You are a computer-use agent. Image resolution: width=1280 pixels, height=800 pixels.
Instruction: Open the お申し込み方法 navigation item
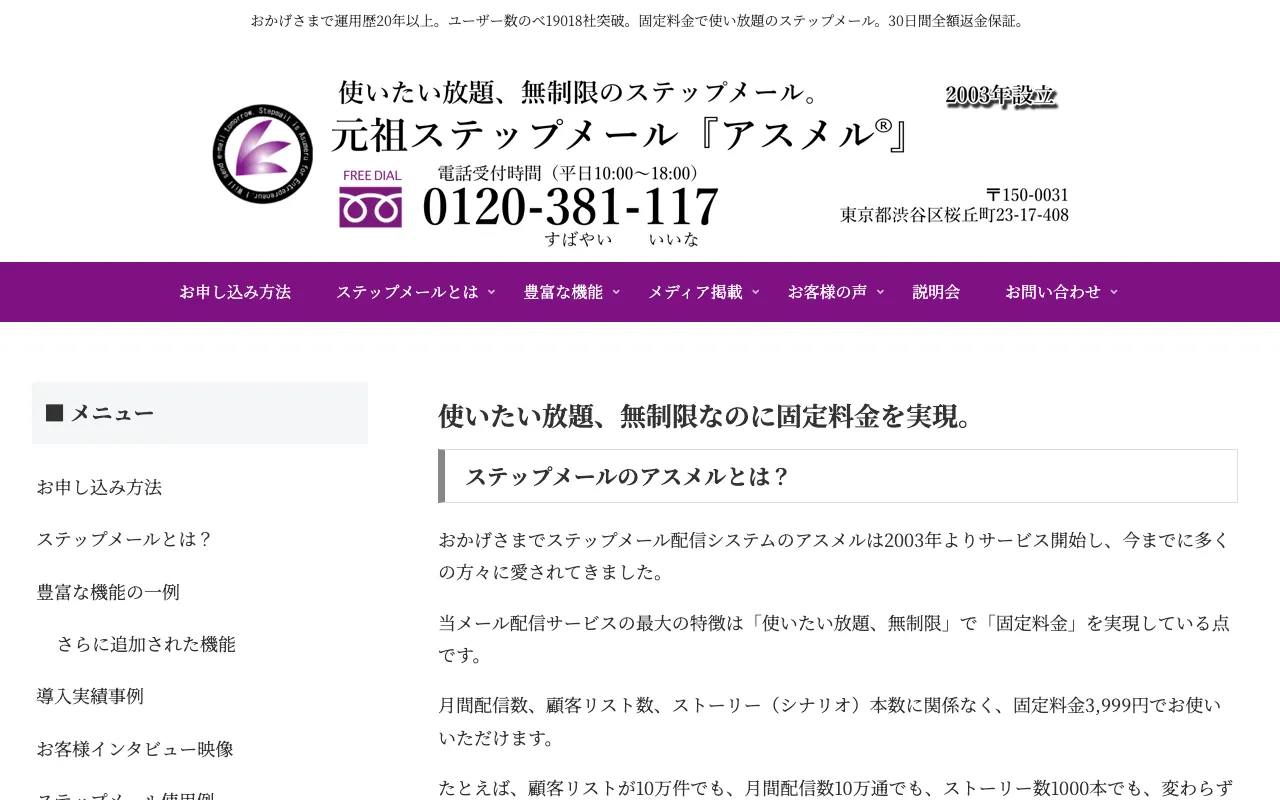point(235,292)
